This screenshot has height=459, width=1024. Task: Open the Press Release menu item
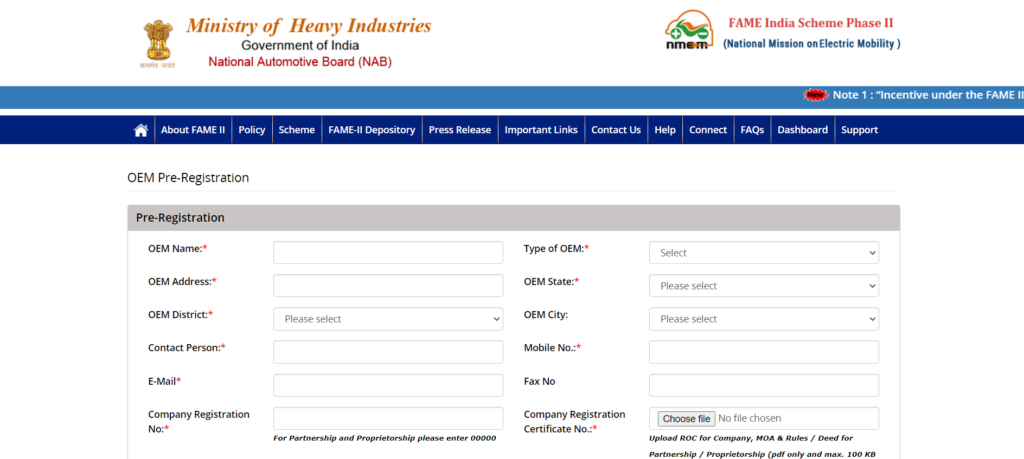coord(459,130)
